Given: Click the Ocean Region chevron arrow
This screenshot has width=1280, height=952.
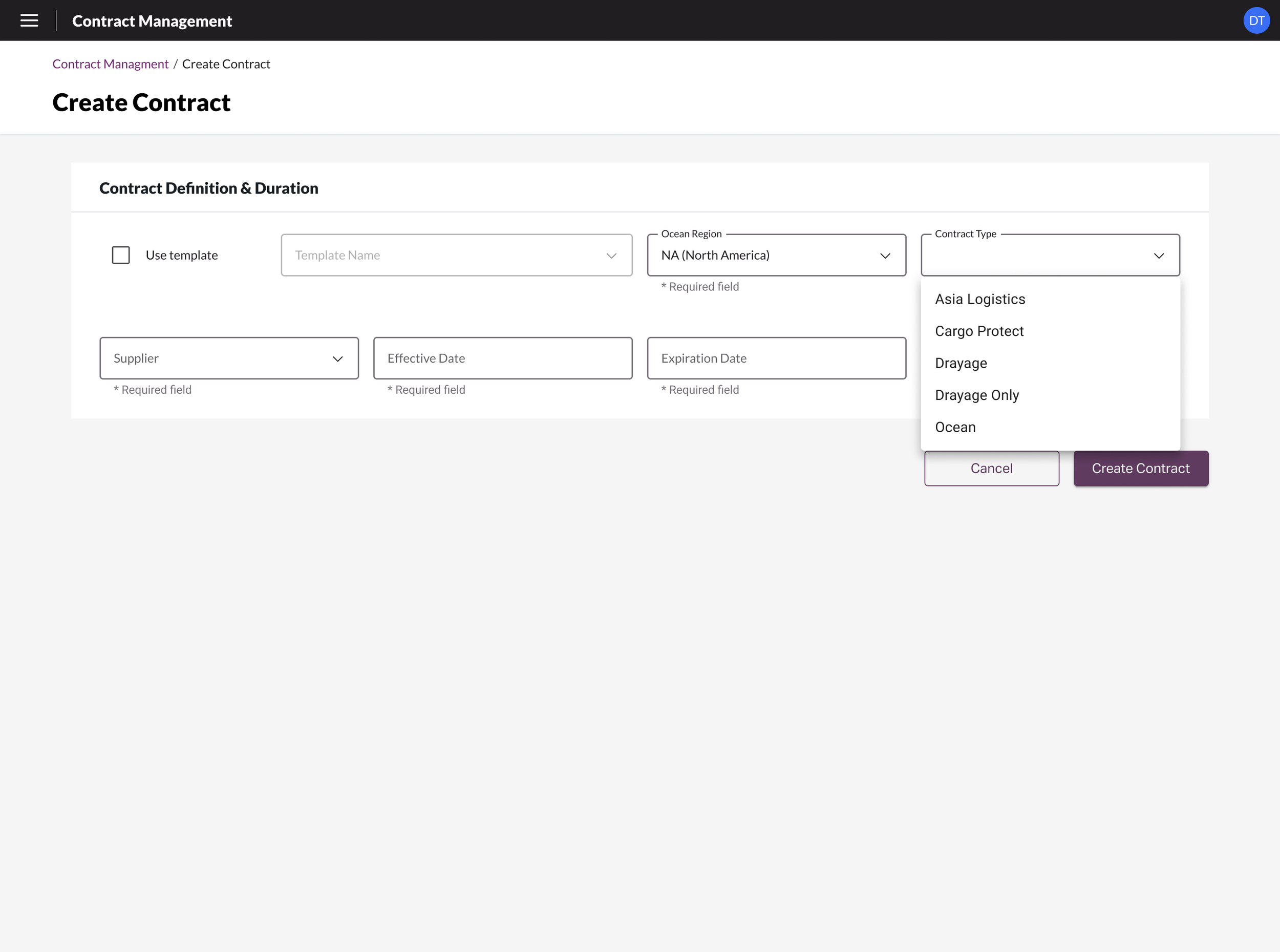Looking at the screenshot, I should tap(885, 256).
